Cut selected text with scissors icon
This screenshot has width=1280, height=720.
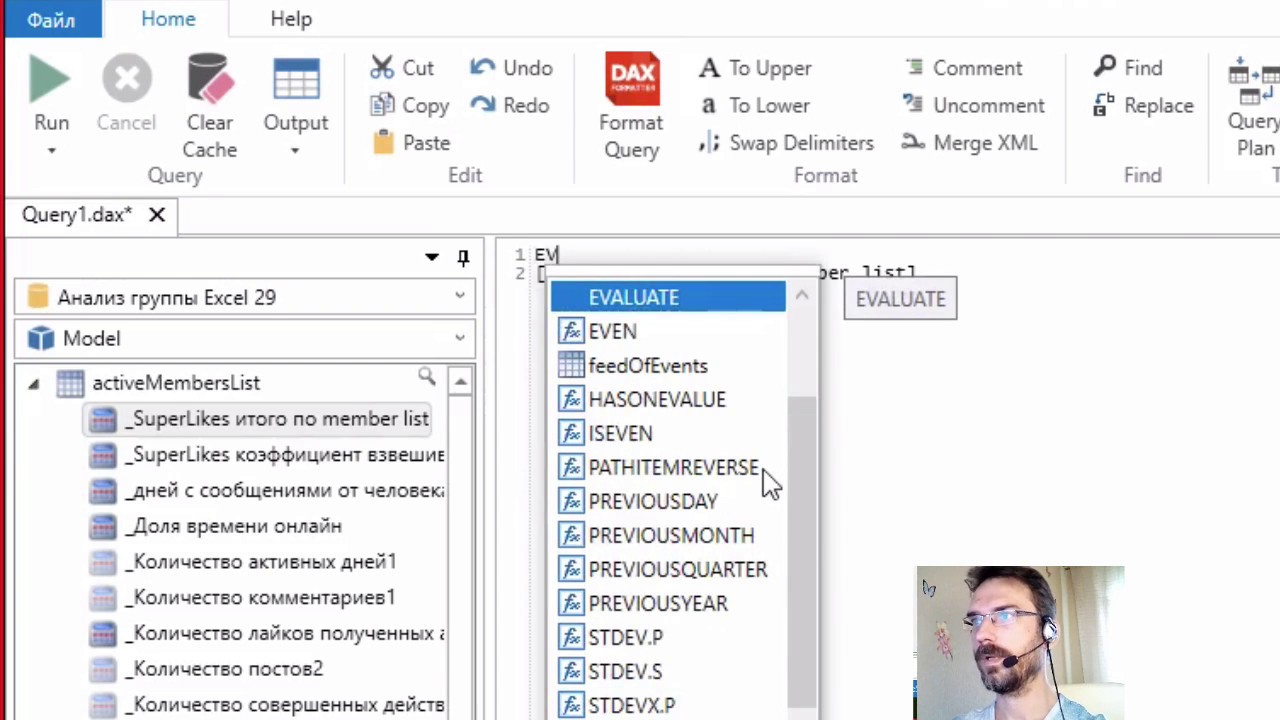pyautogui.click(x=402, y=68)
